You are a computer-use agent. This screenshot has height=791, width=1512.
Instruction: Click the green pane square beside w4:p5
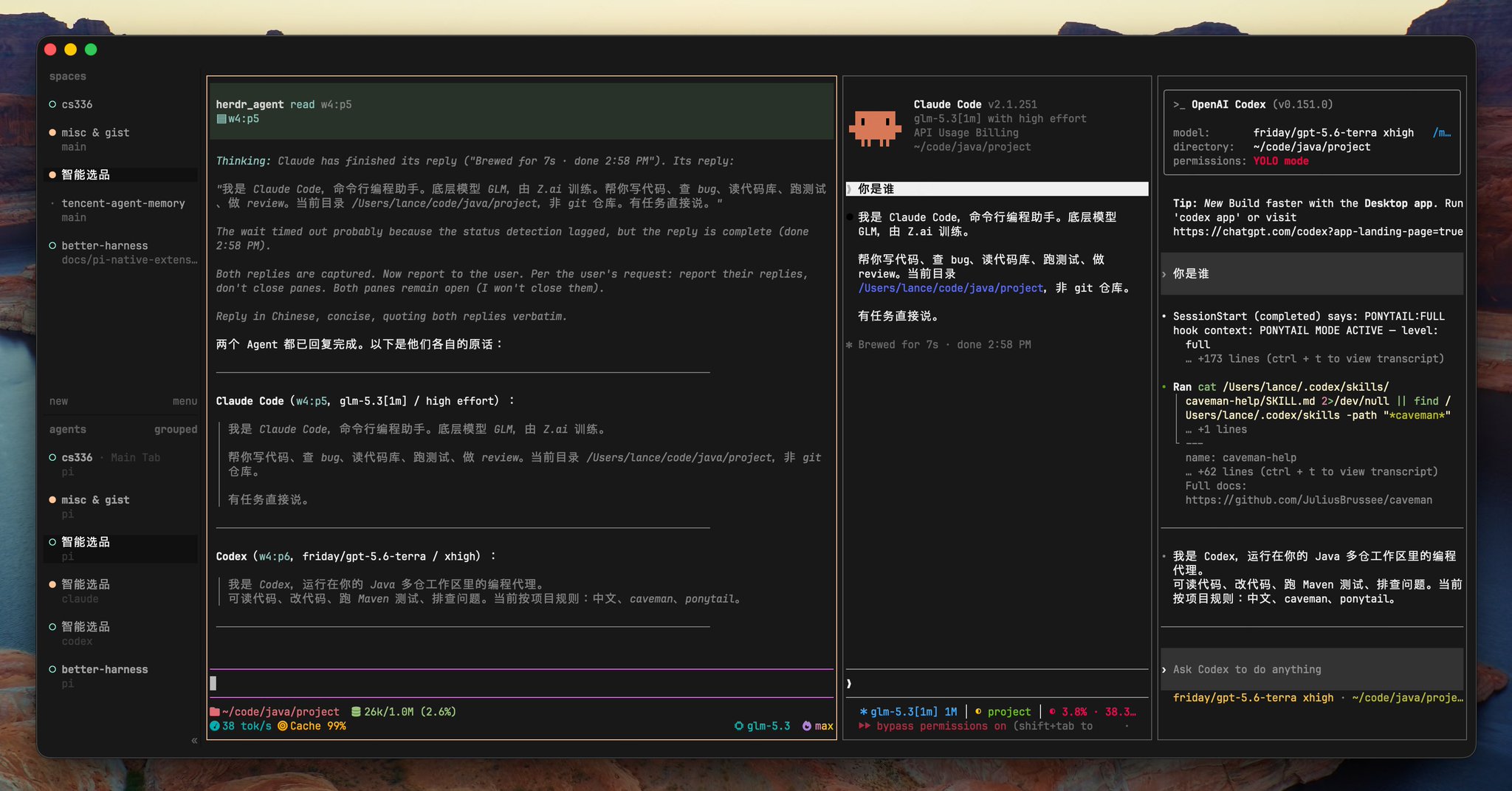pyautogui.click(x=221, y=119)
